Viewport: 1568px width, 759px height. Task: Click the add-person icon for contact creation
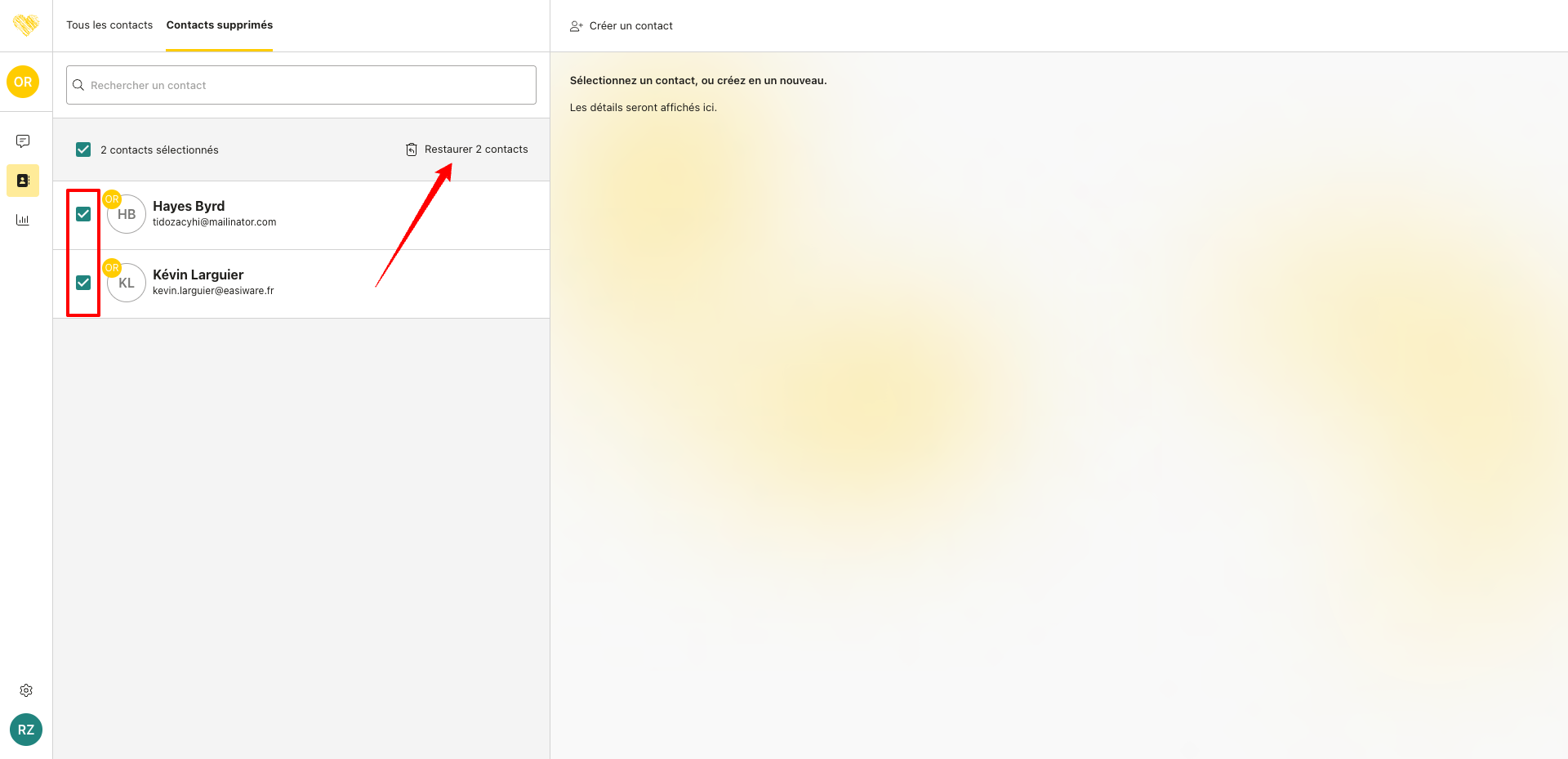[577, 26]
